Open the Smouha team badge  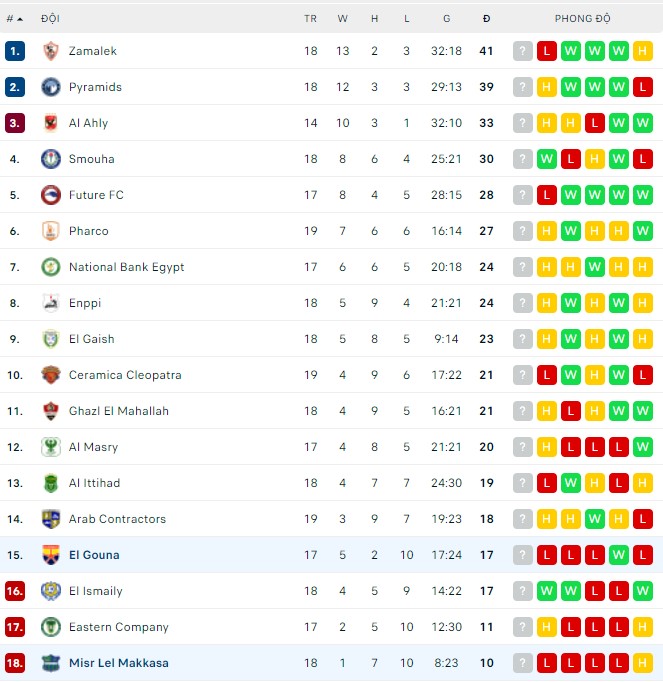(x=51, y=159)
